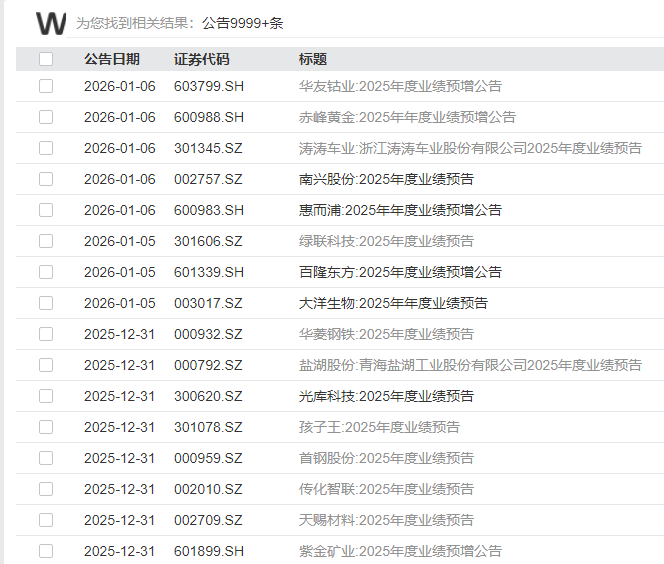Check the box for 301078.SZ 孩子王 row
This screenshot has height=564, width=664.
tap(46, 427)
